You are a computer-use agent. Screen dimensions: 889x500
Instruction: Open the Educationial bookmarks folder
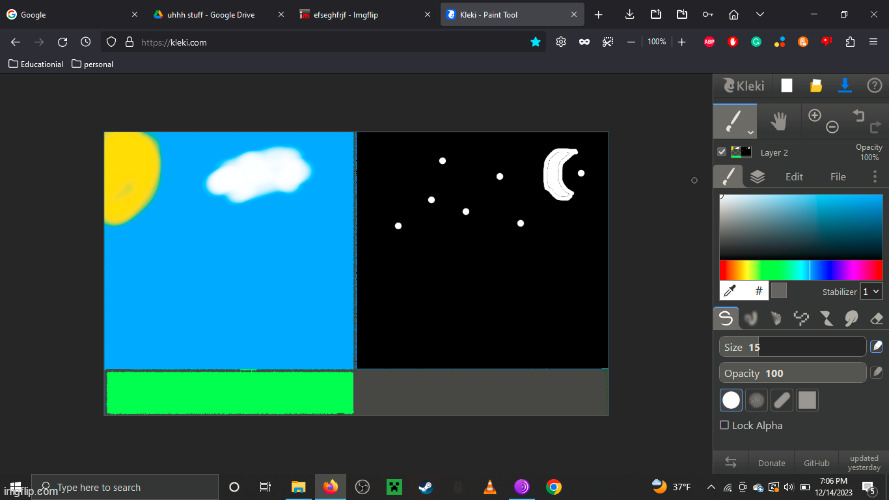coord(36,64)
